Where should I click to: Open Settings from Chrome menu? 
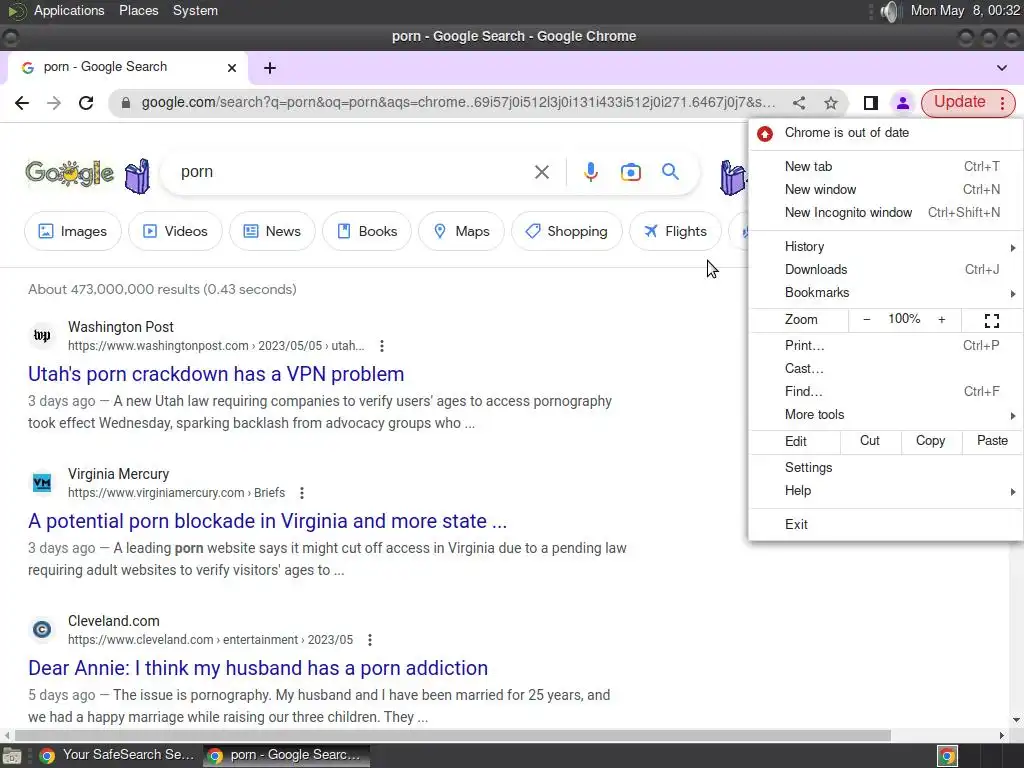click(886, 468)
